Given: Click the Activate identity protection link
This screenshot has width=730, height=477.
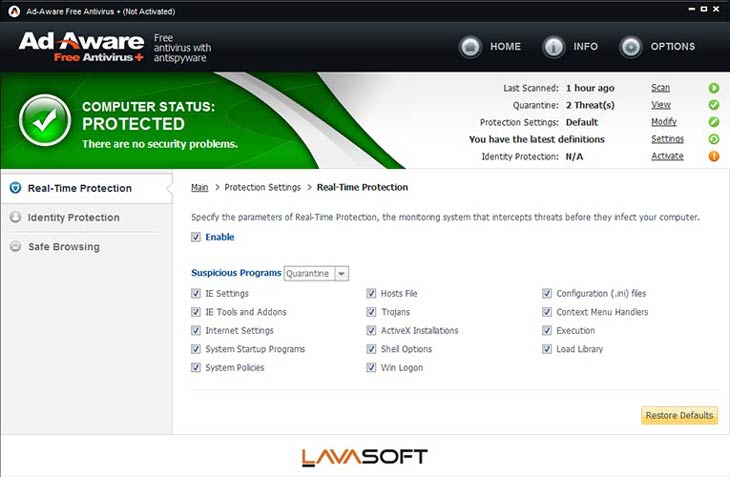Looking at the screenshot, I should 667,156.
